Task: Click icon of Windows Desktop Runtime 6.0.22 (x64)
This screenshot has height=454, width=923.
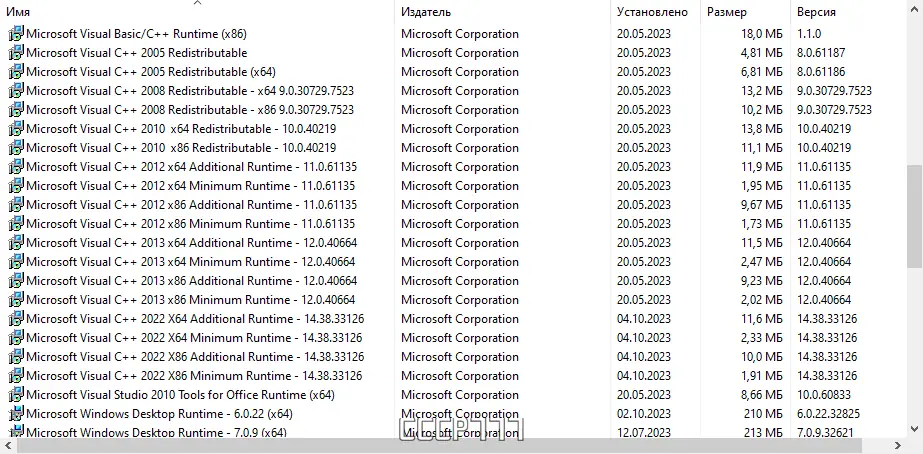Action: pyautogui.click(x=16, y=413)
